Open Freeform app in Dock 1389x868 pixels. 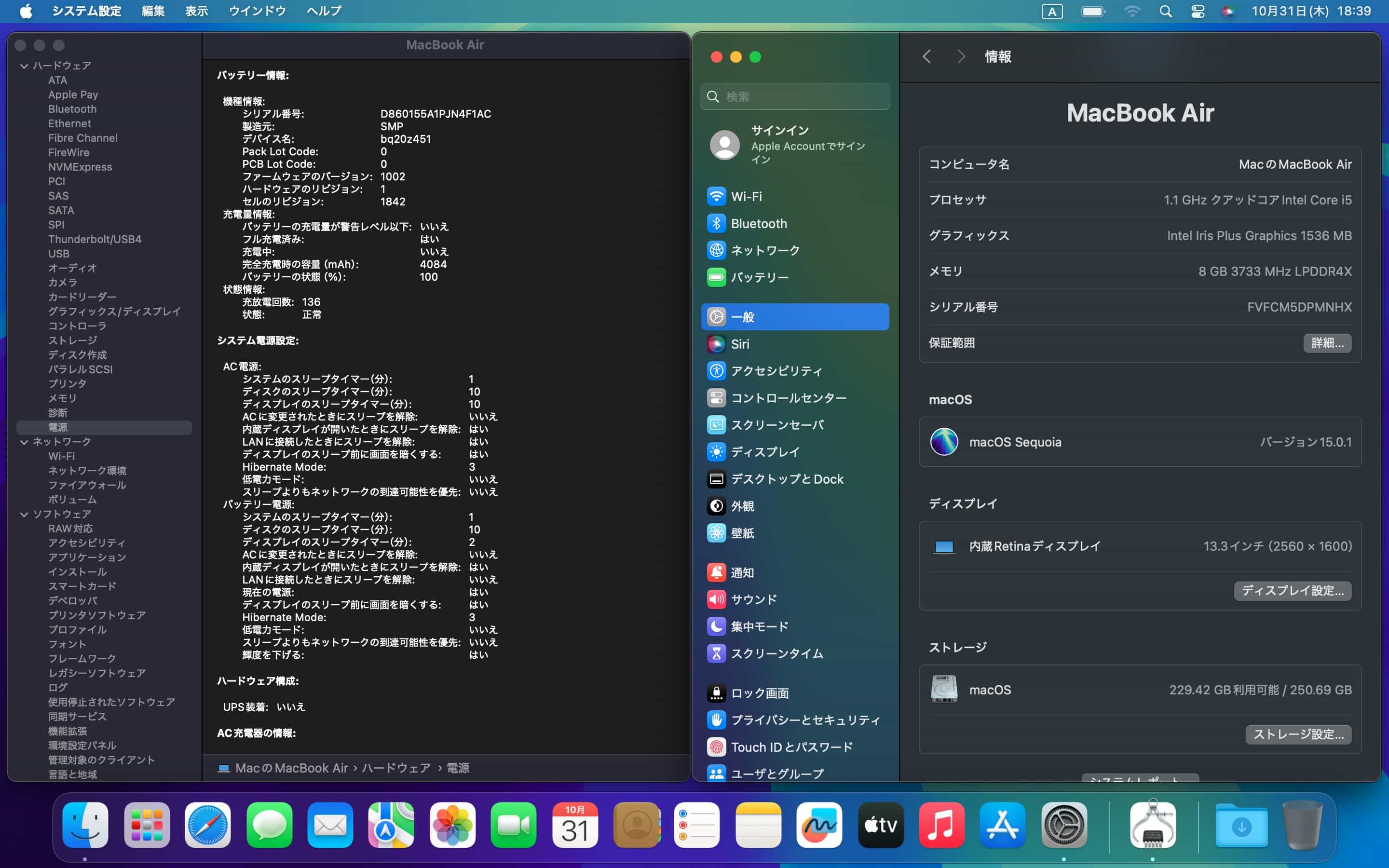pyautogui.click(x=819, y=826)
